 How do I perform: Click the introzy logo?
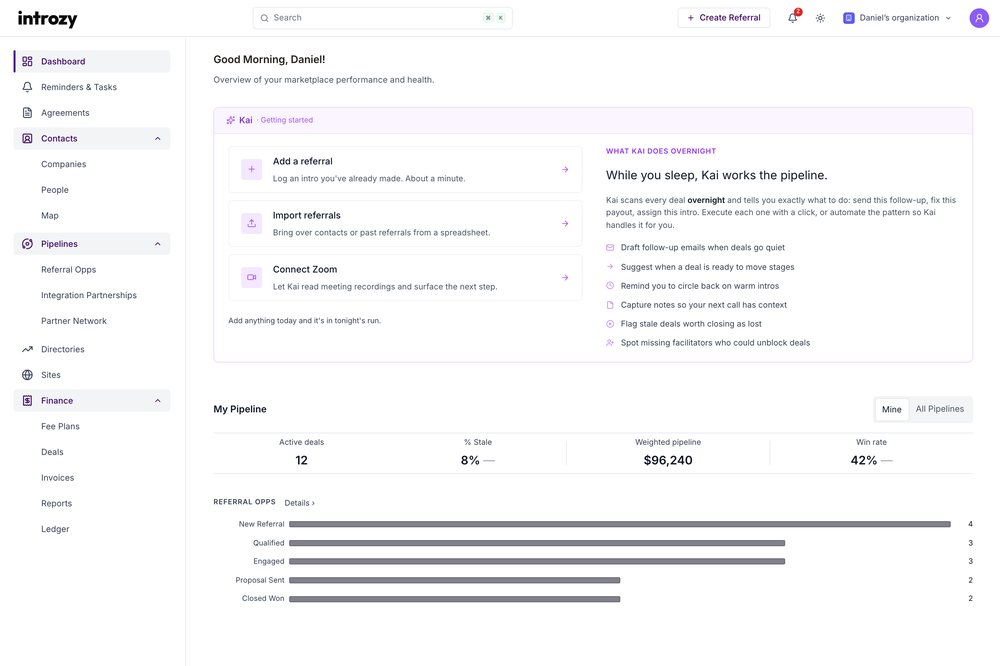(47, 18)
